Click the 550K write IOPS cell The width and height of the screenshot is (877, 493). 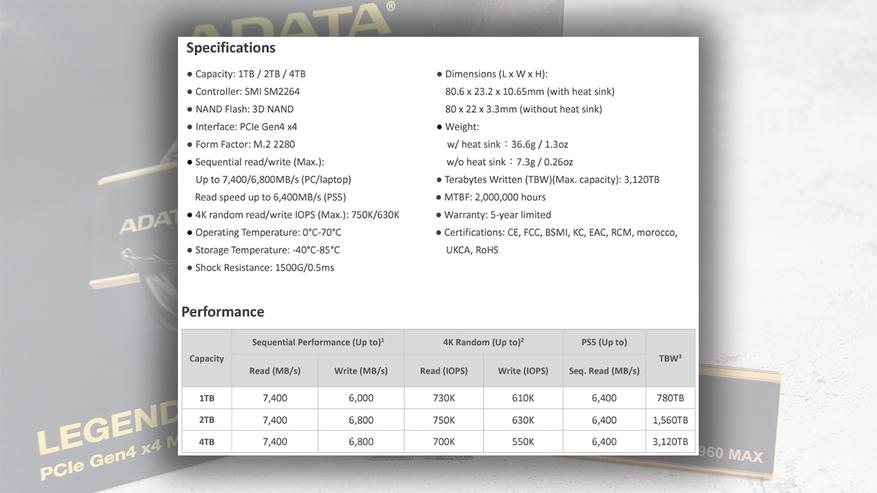point(523,442)
